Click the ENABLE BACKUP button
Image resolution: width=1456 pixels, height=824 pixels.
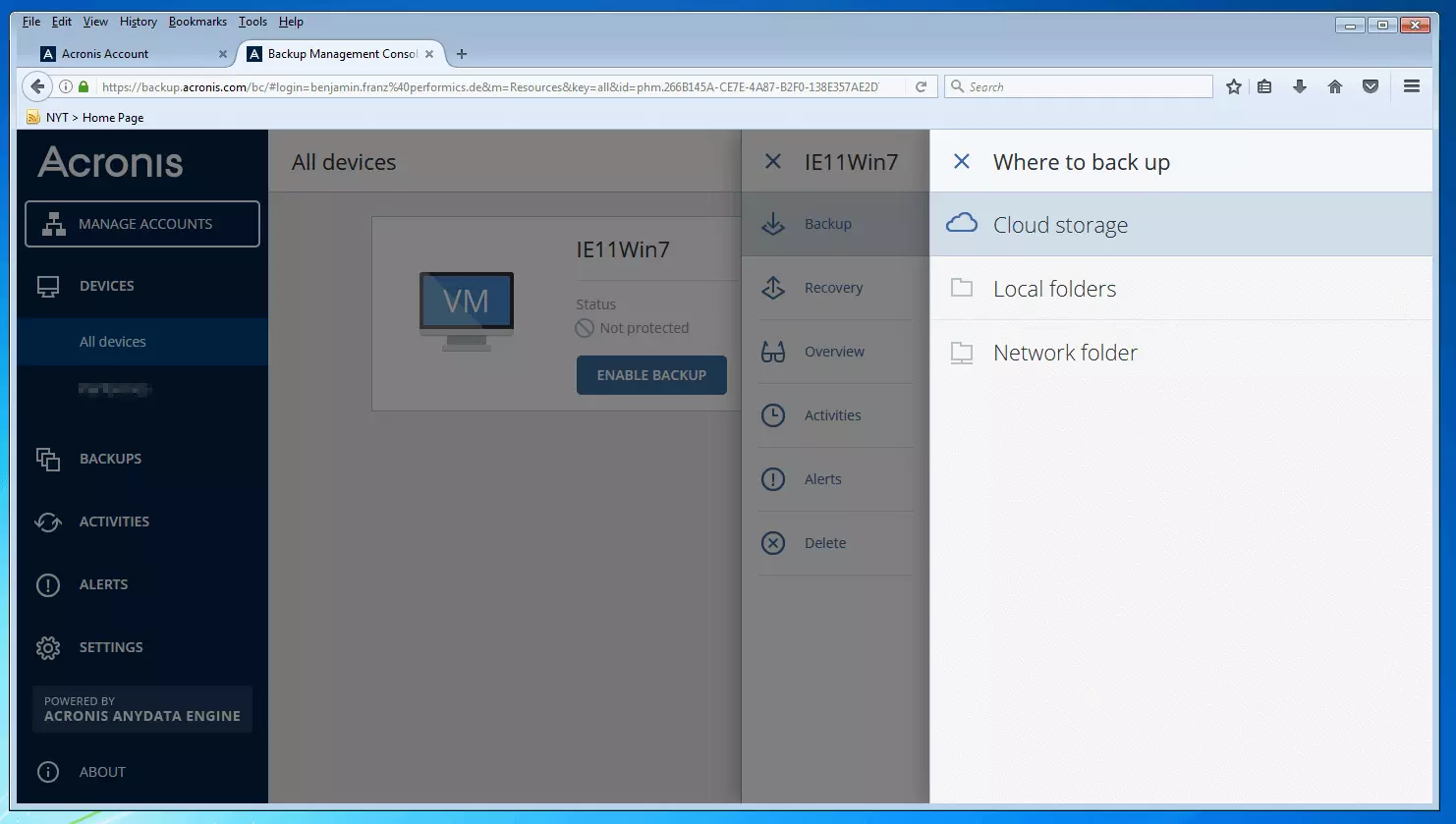[x=651, y=375]
